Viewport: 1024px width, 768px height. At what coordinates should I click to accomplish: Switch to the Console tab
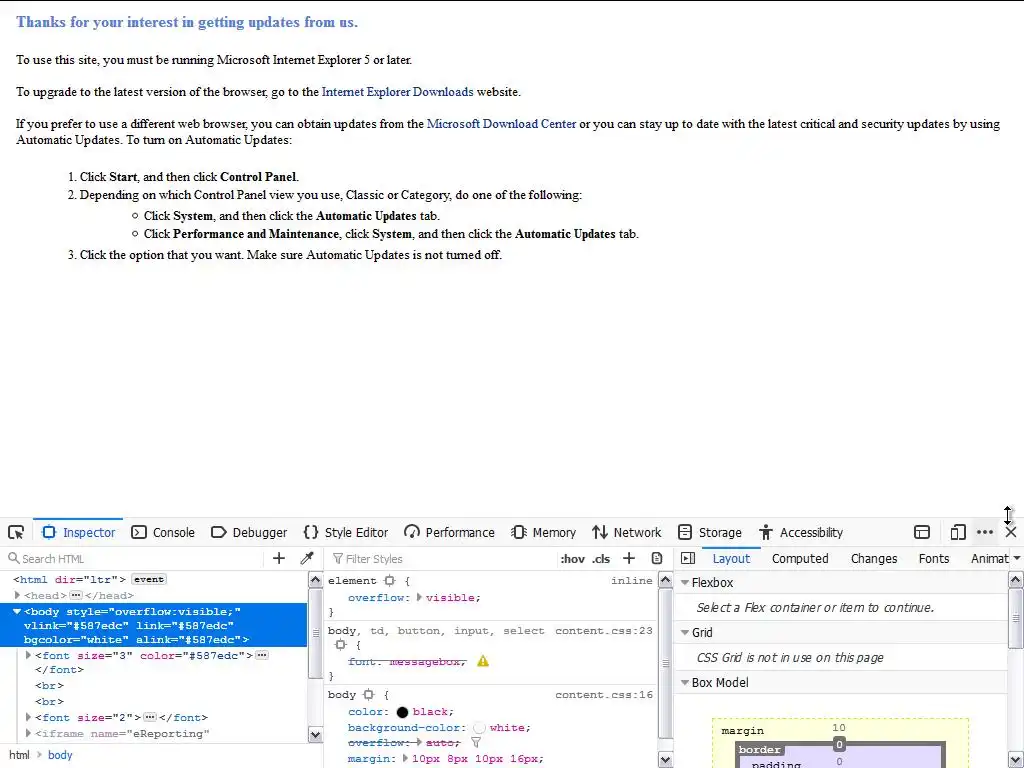(x=163, y=532)
